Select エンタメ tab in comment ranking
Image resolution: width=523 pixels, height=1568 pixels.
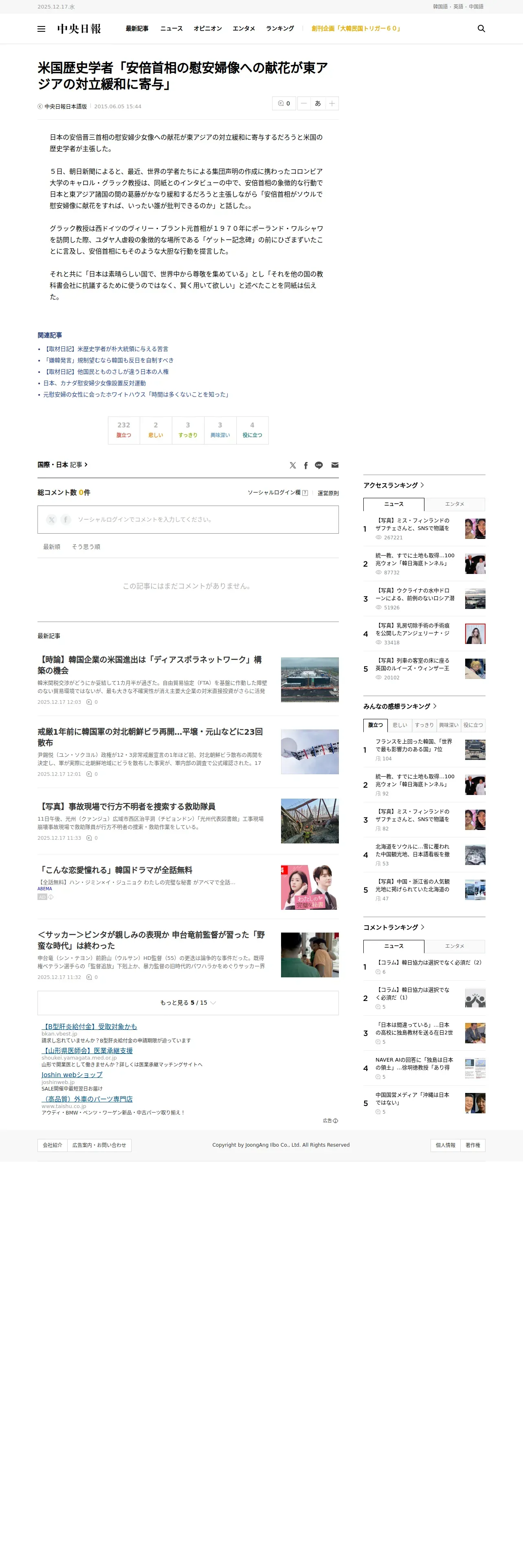pyautogui.click(x=455, y=946)
